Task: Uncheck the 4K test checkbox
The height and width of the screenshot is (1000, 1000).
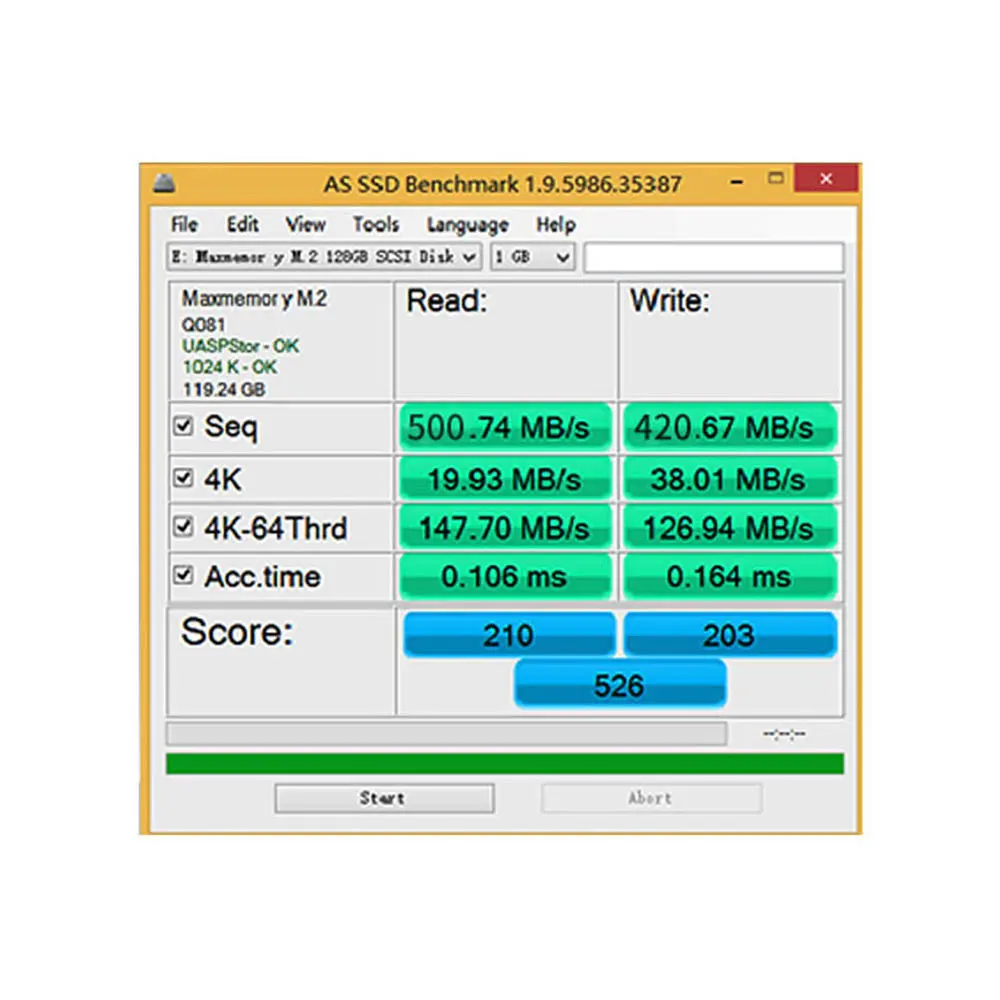Action: click(183, 478)
